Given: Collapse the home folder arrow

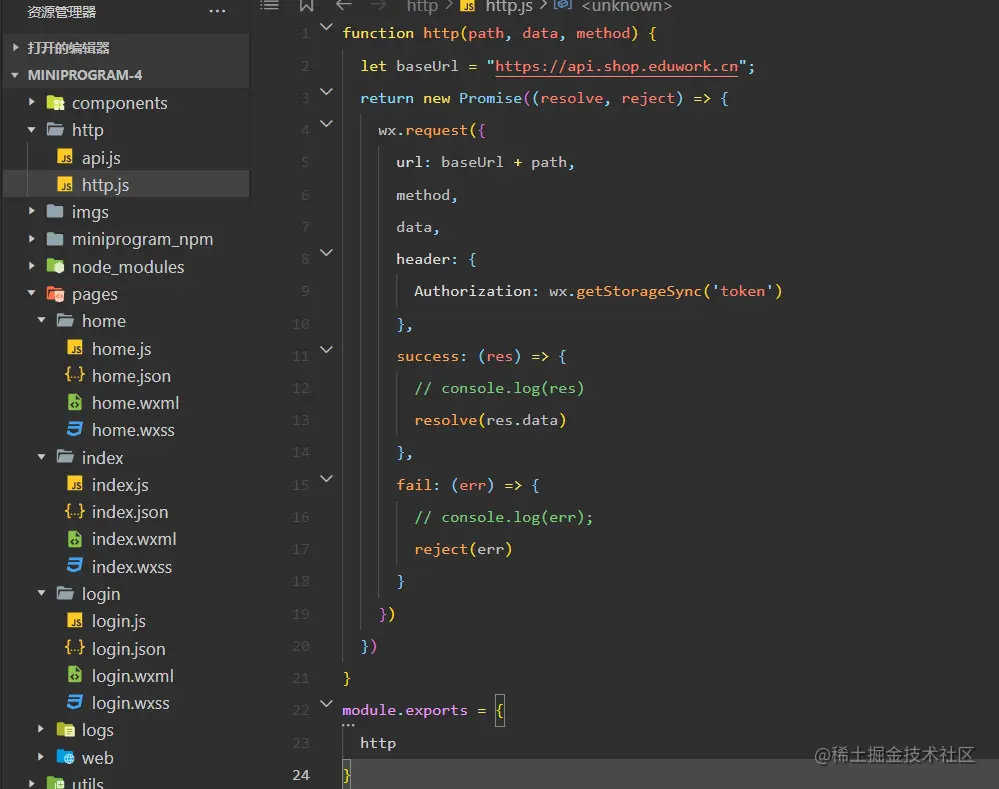Looking at the screenshot, I should [x=41, y=320].
